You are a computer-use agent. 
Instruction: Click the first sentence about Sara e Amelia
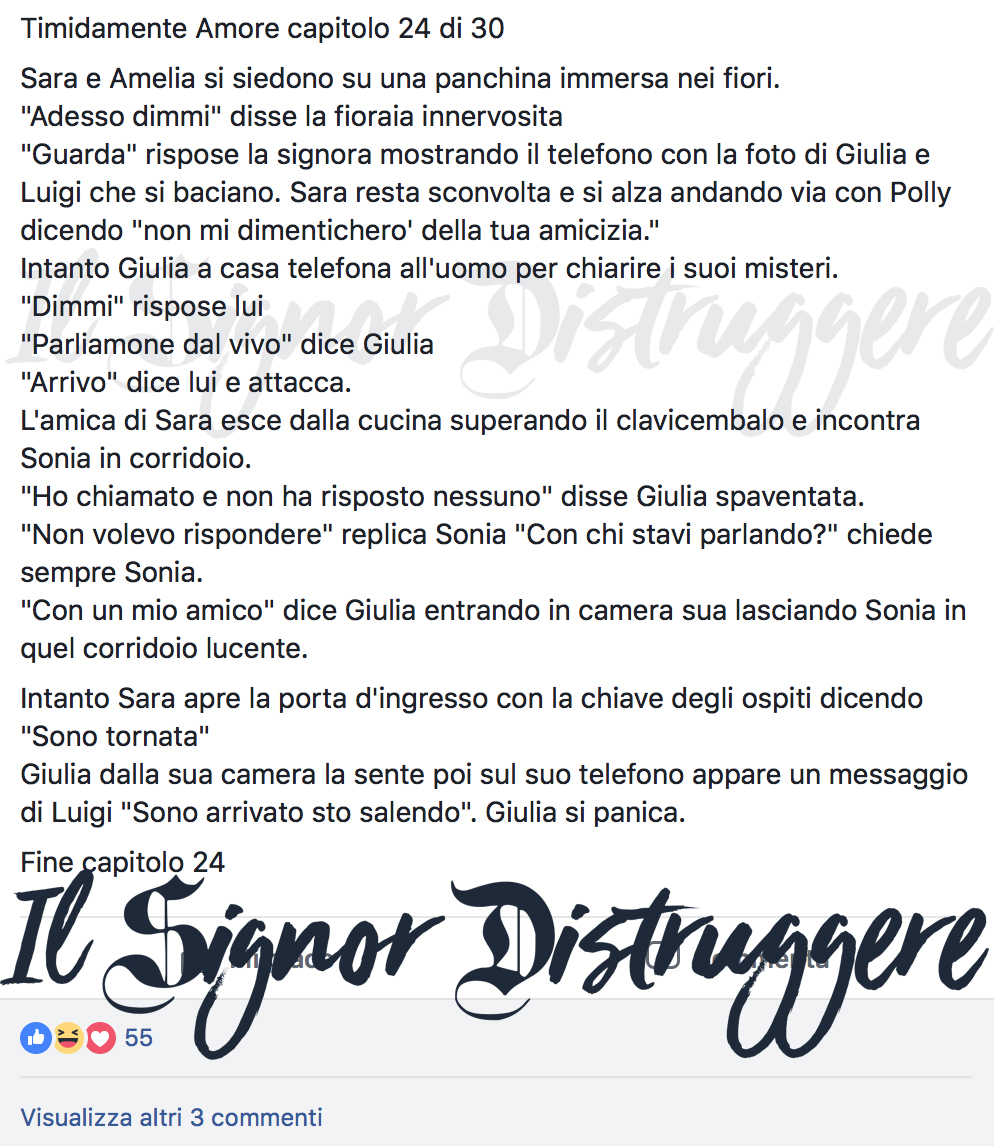(x=401, y=78)
